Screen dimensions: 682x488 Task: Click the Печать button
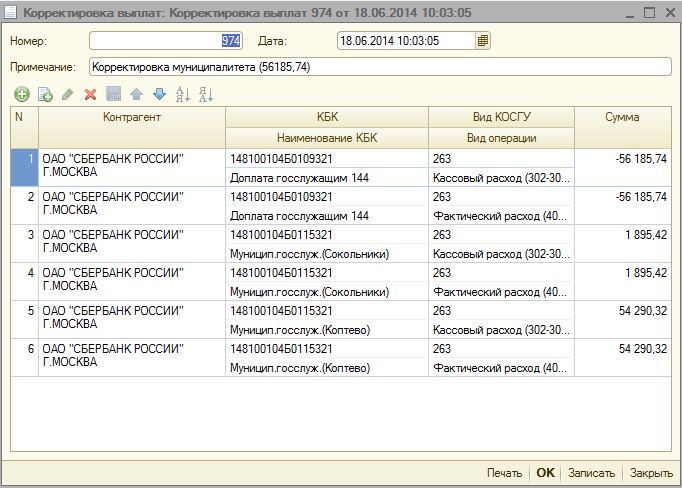coord(504,473)
